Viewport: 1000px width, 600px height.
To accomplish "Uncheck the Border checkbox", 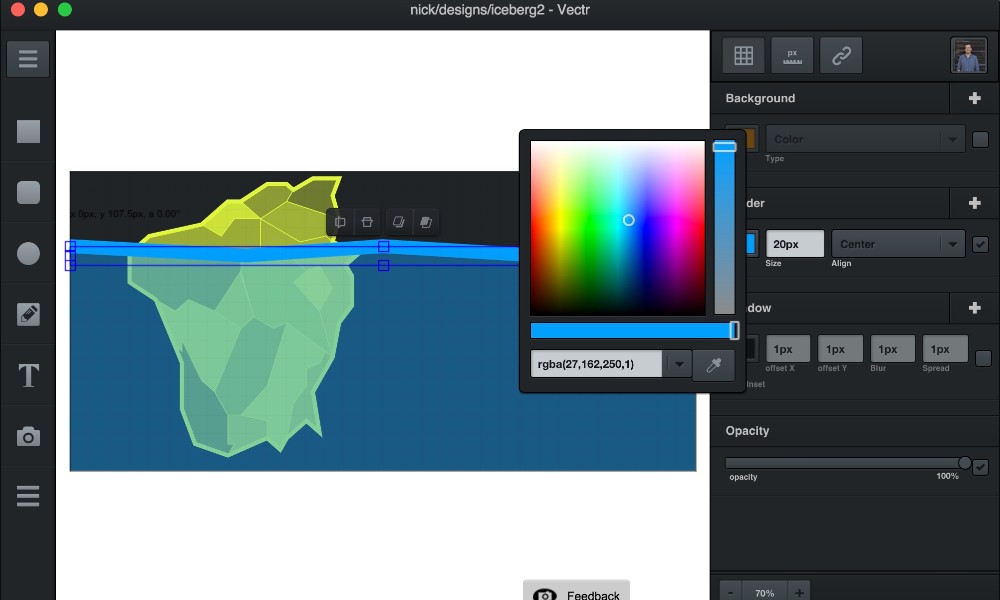I will click(981, 244).
